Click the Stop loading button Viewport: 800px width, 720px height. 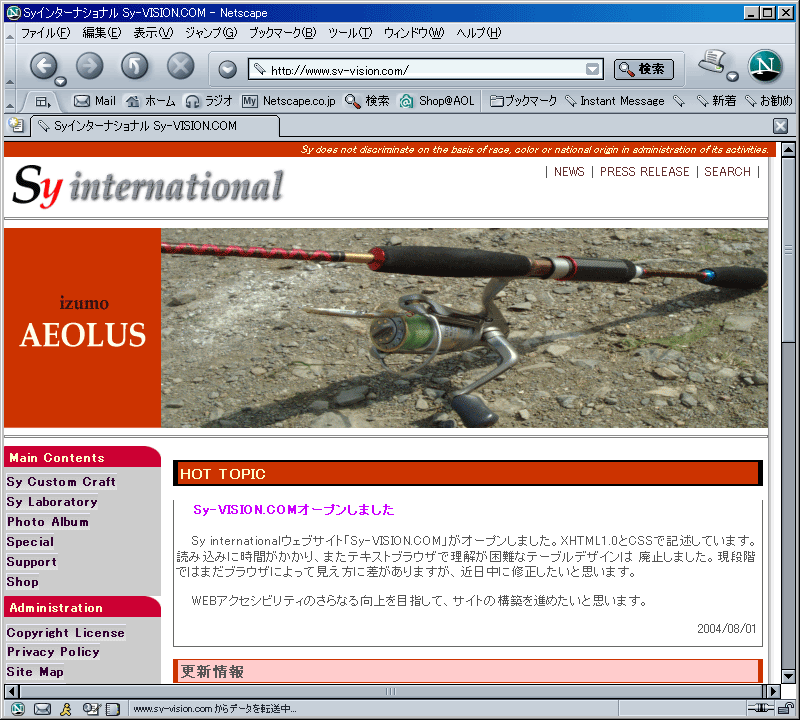point(181,66)
